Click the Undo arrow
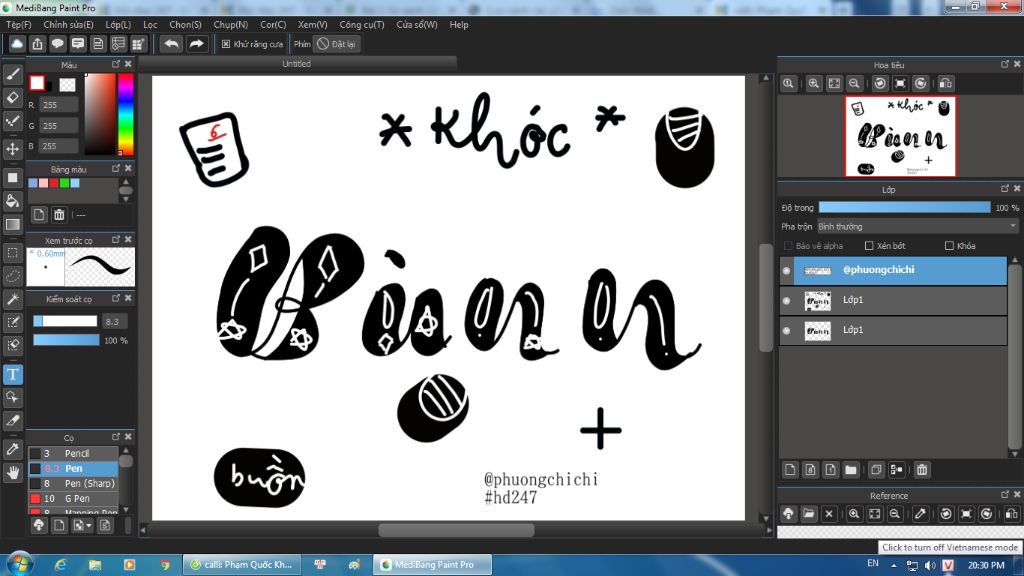Screen dimensions: 1024x576 172,44
